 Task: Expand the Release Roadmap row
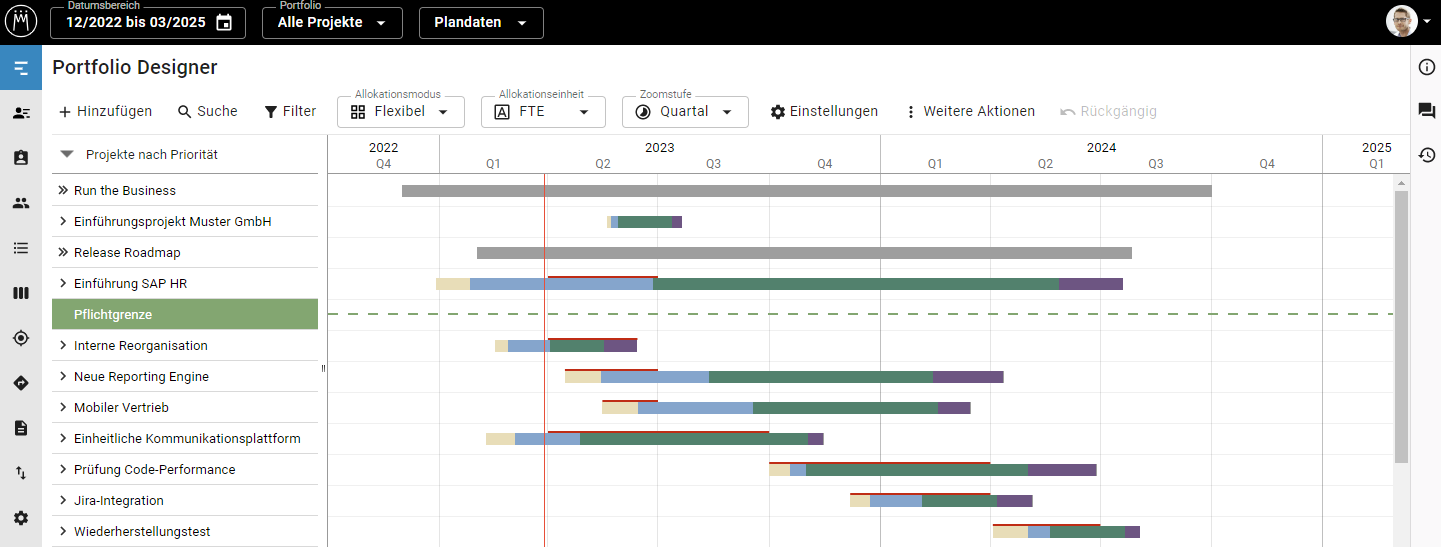(63, 252)
